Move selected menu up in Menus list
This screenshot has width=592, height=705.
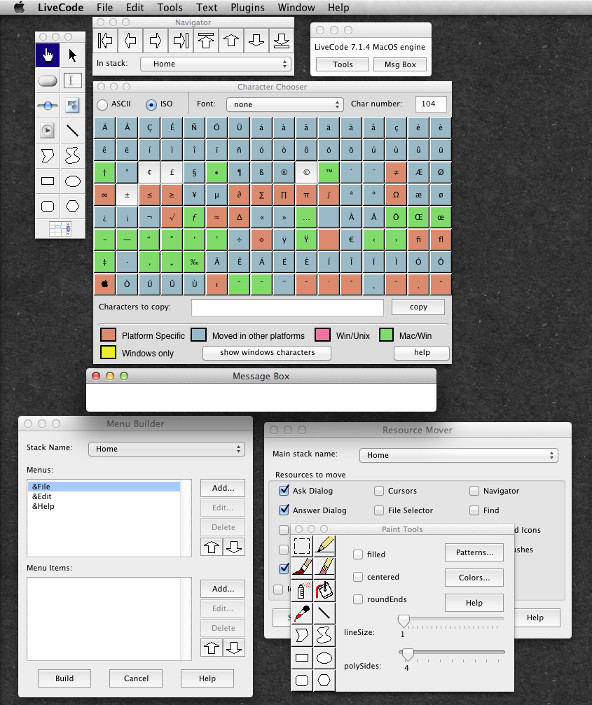(x=211, y=547)
